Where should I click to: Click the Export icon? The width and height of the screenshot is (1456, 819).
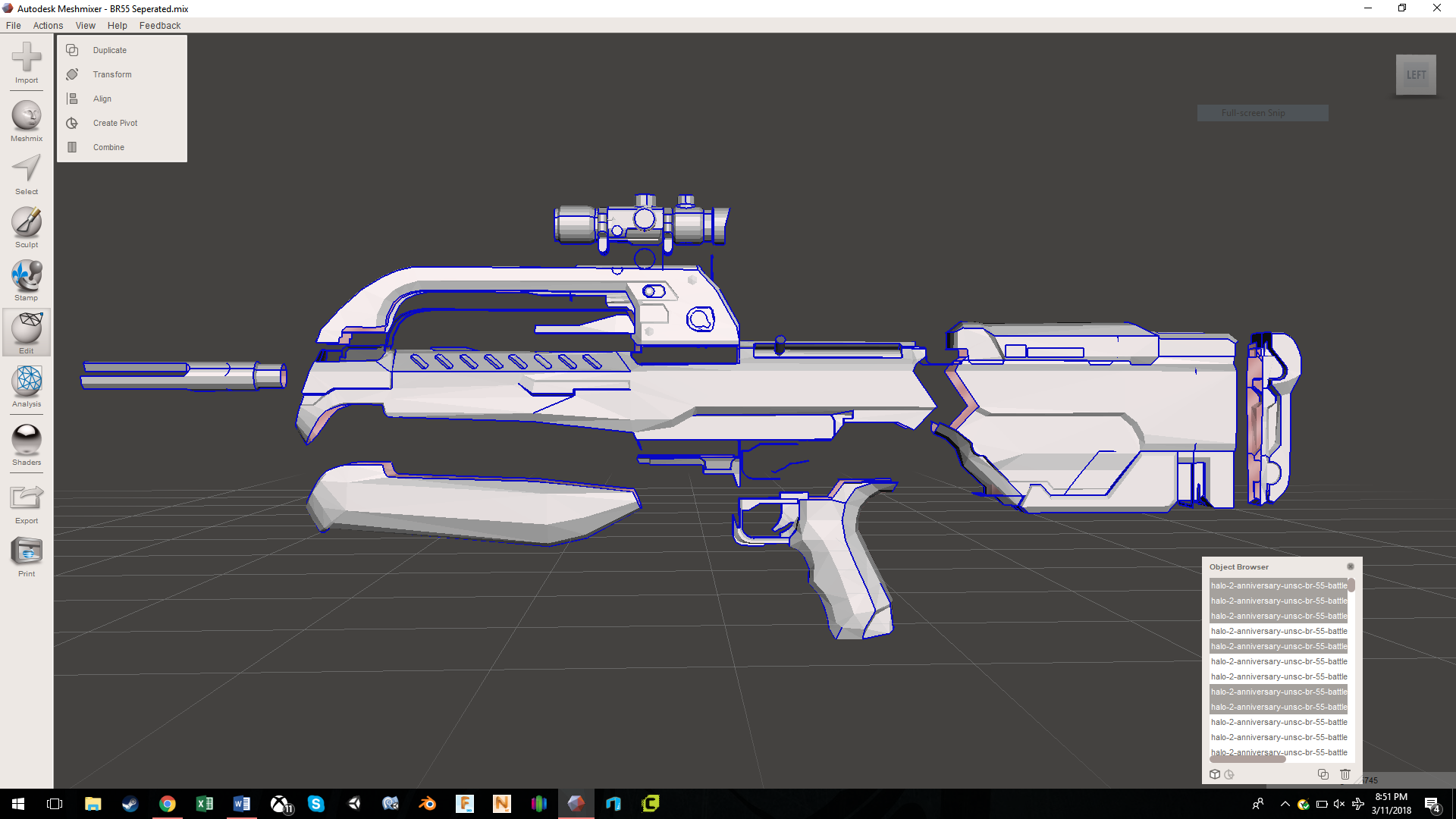[x=27, y=498]
